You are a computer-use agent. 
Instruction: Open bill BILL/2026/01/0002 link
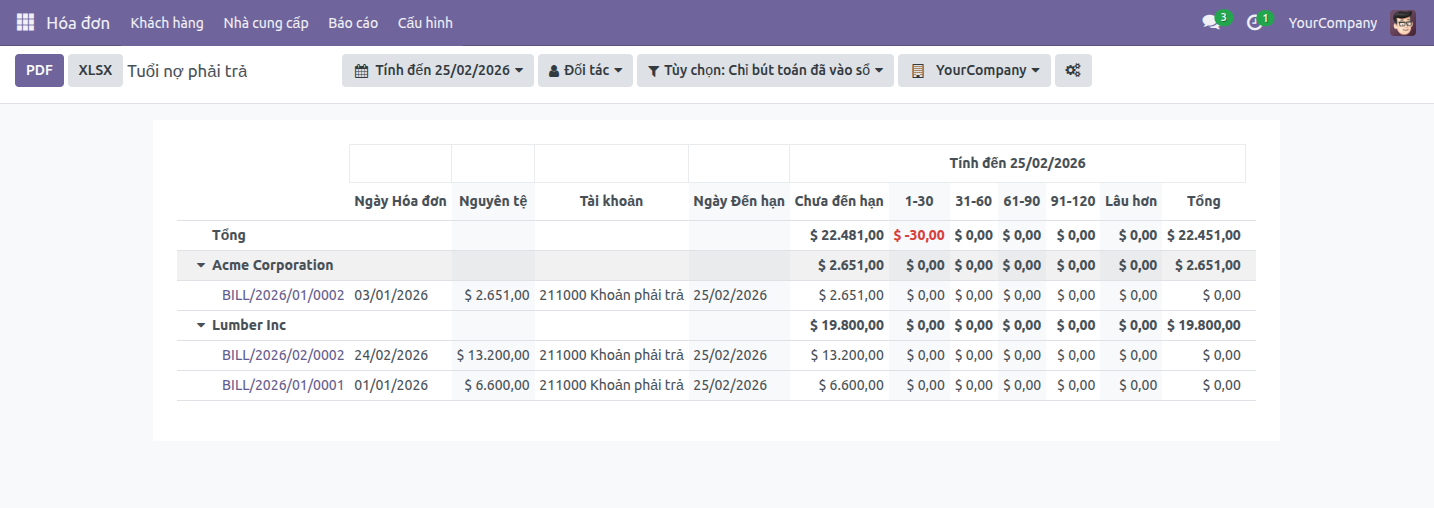[283, 295]
